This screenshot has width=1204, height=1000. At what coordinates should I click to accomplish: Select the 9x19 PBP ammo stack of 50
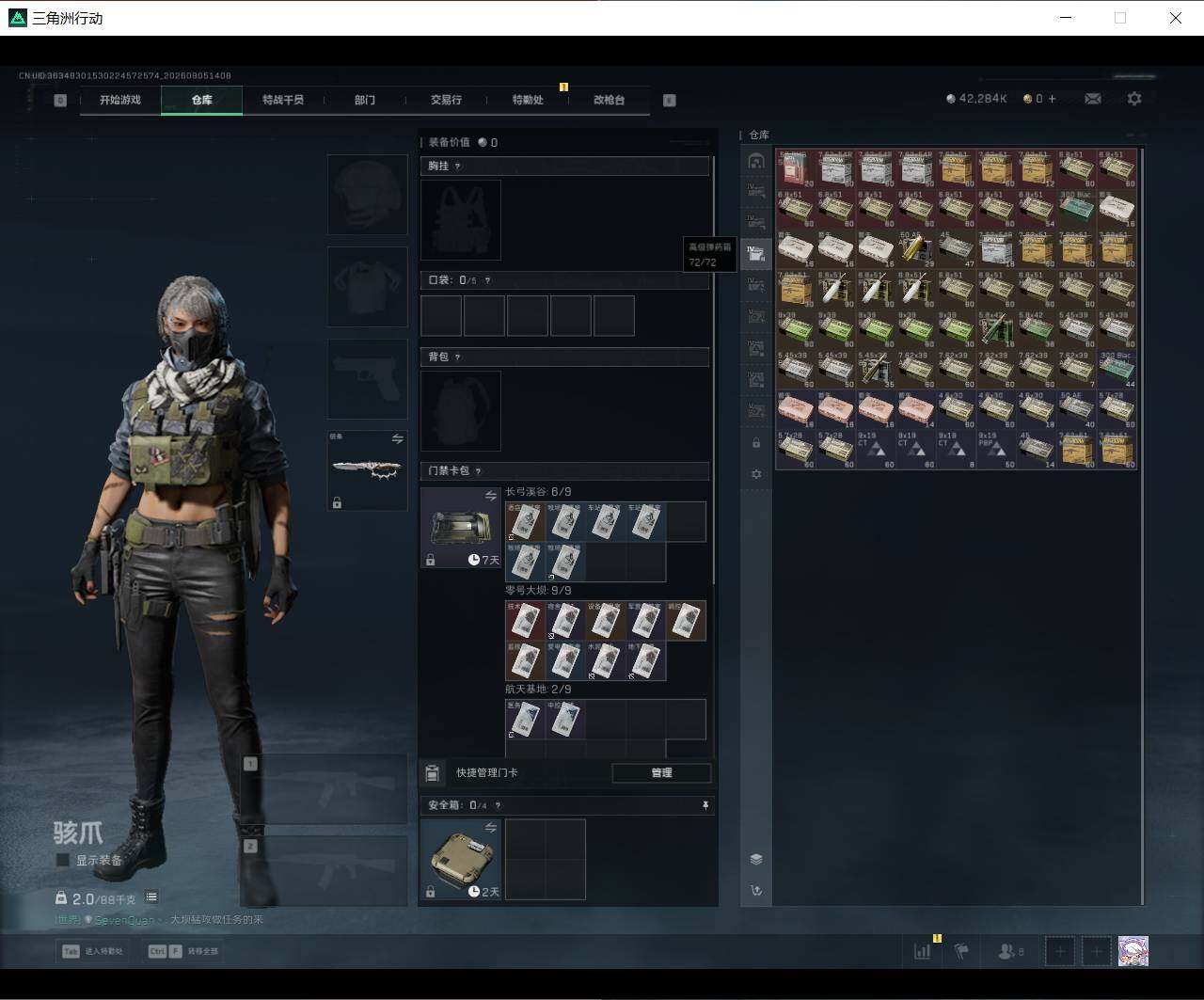(x=997, y=449)
